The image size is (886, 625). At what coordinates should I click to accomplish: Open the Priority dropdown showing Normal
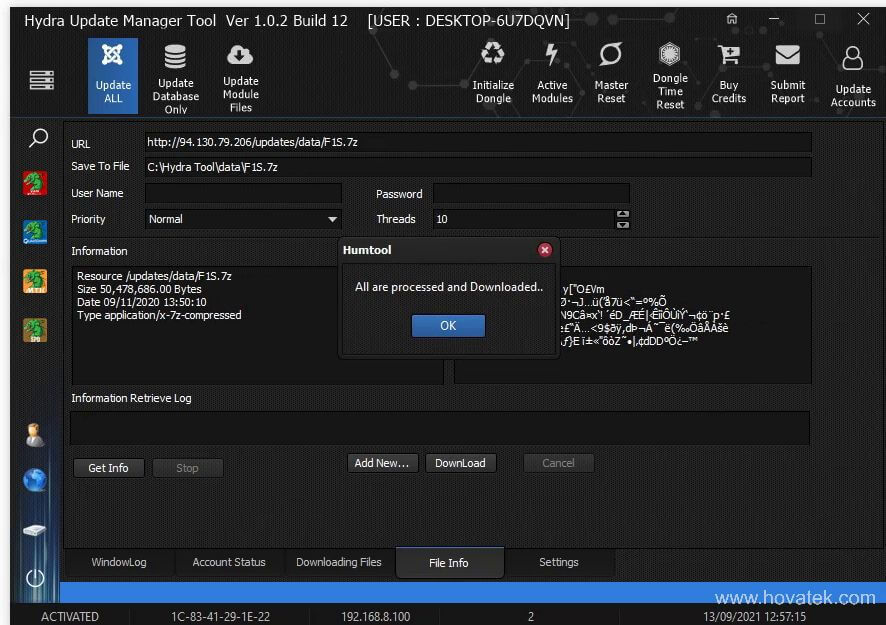click(x=243, y=218)
